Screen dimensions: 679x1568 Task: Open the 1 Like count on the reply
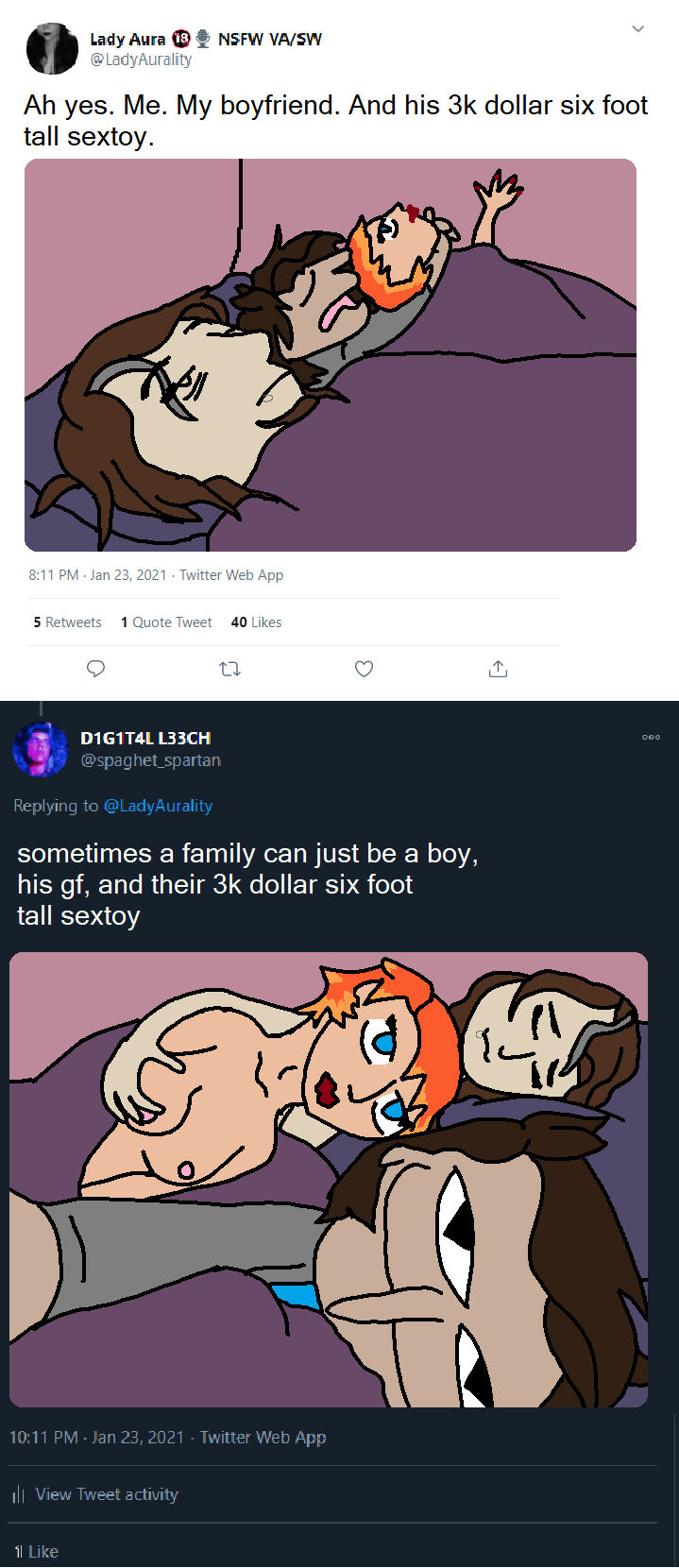(x=36, y=1551)
